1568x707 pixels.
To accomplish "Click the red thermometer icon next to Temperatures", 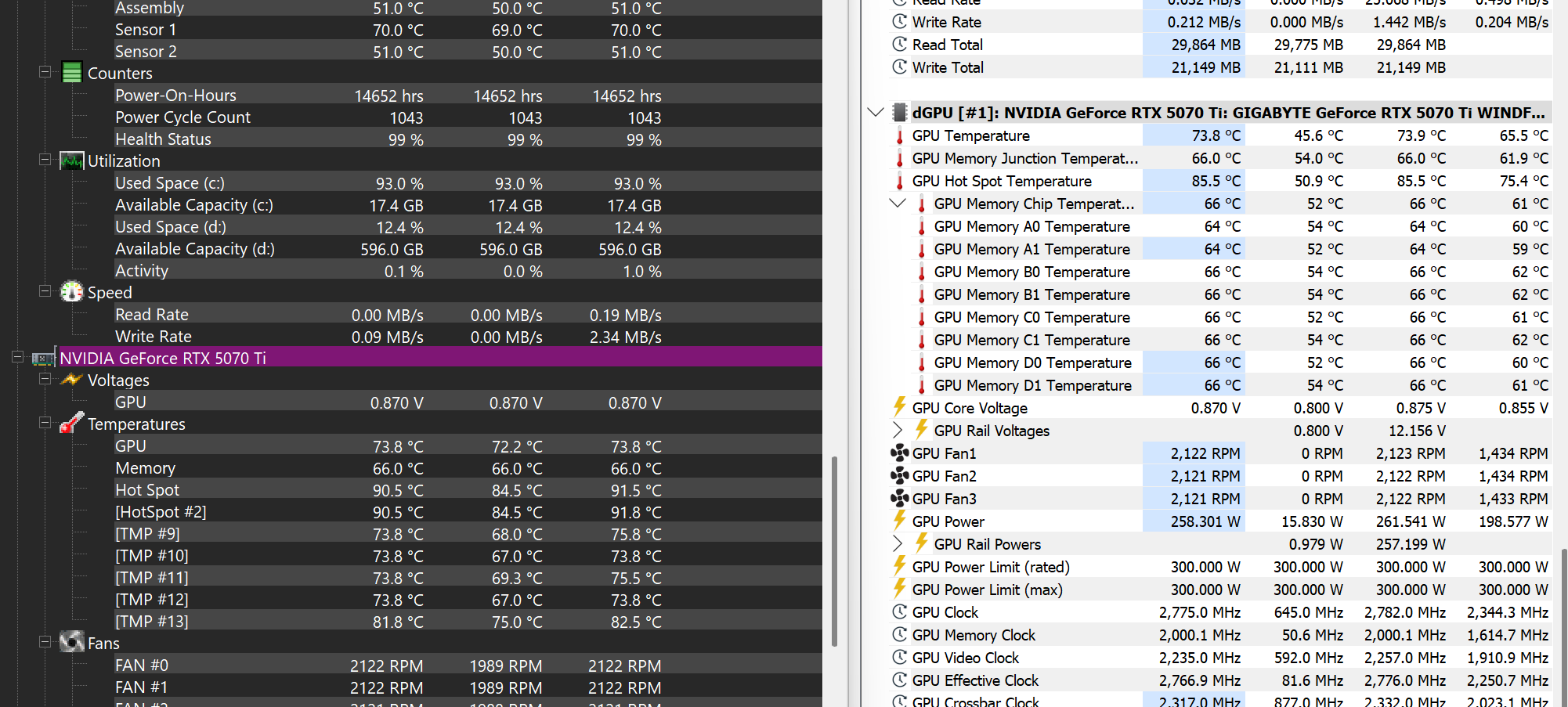I will click(71, 424).
